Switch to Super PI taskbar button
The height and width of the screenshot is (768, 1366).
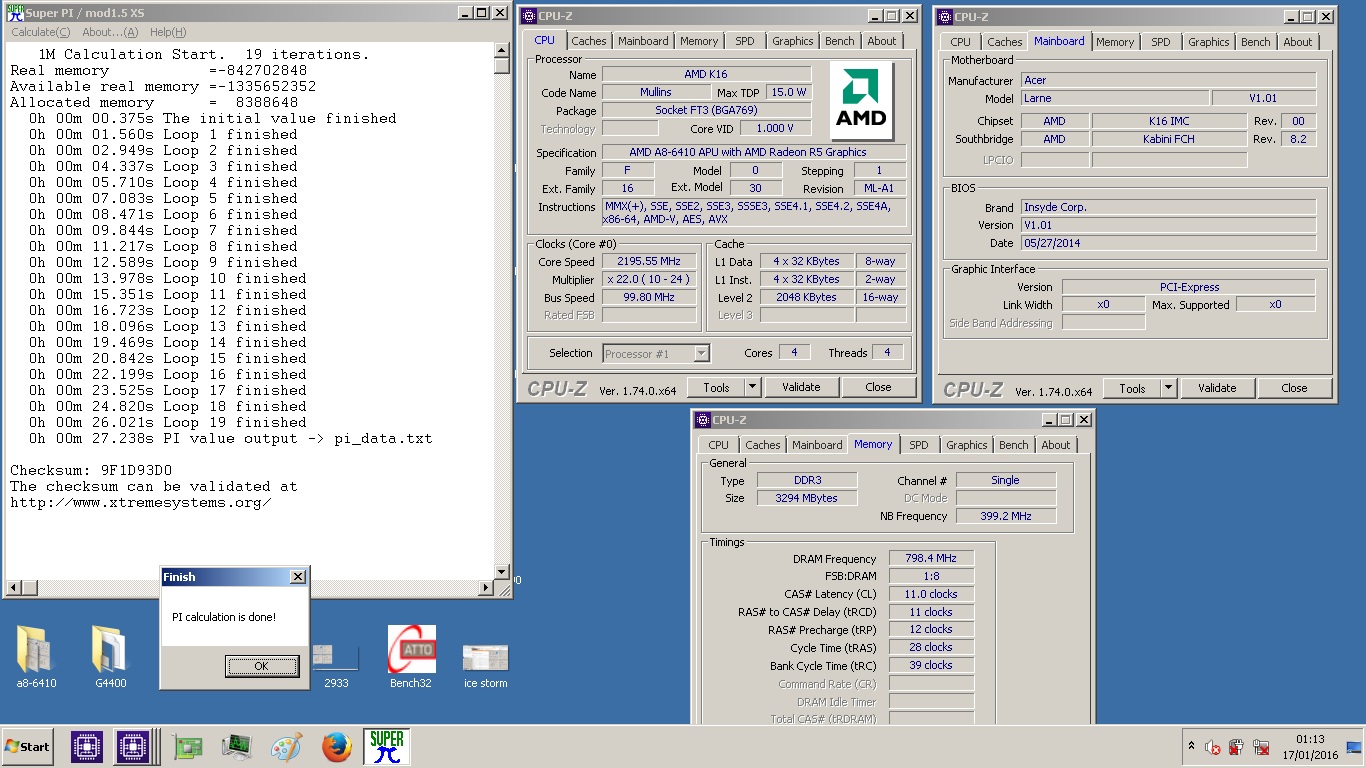(x=386, y=747)
